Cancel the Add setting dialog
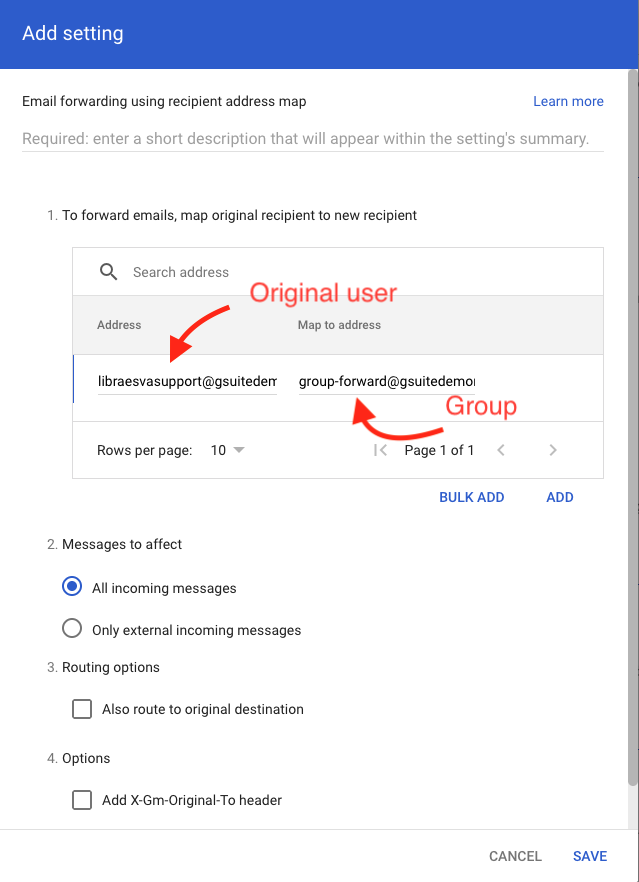The image size is (639, 882). click(x=515, y=856)
